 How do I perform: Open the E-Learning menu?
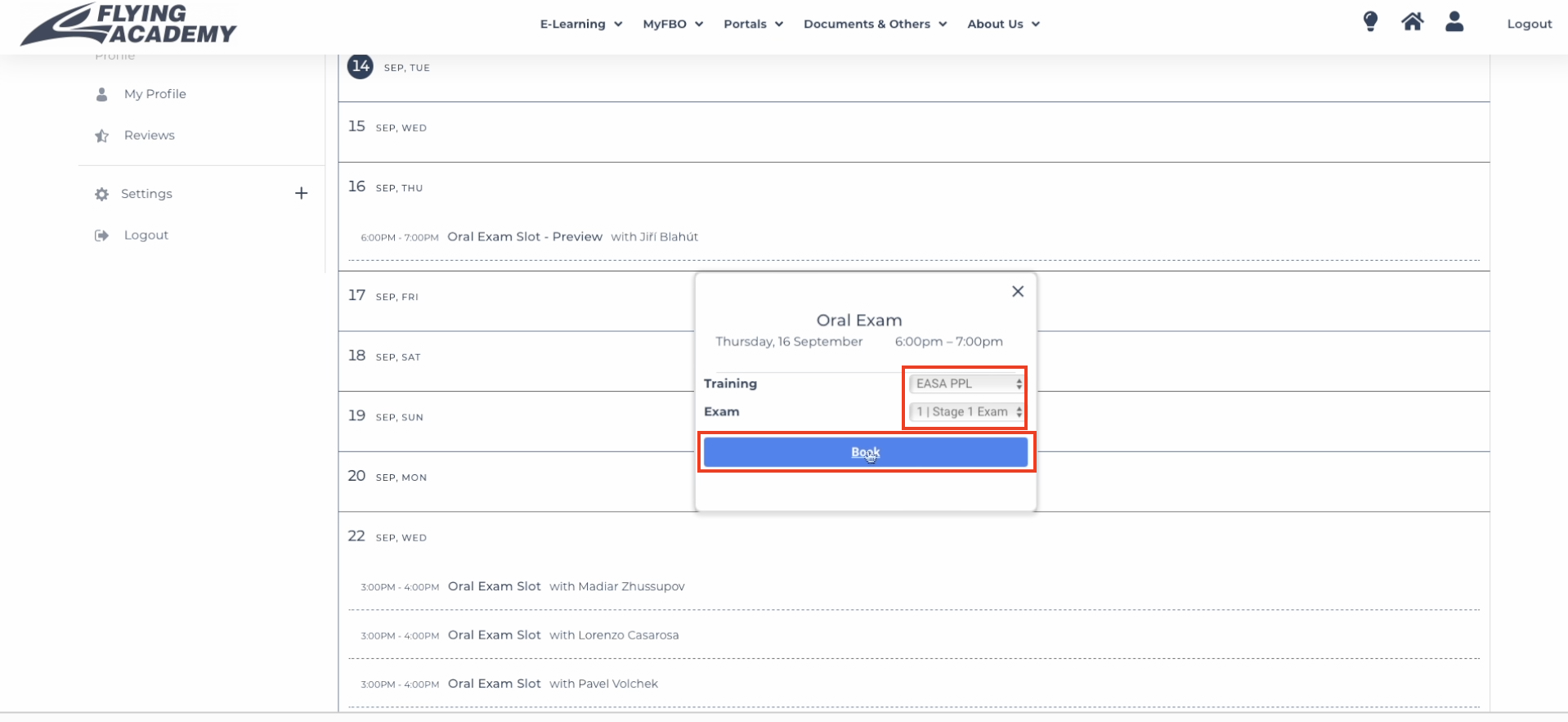[580, 24]
